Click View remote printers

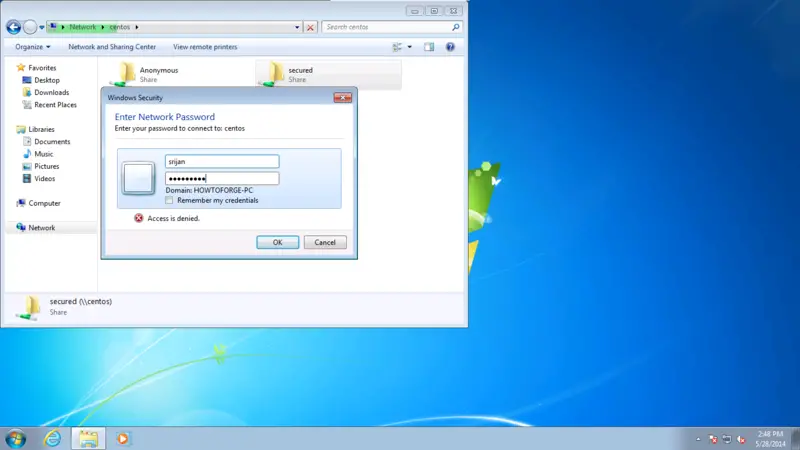tap(205, 47)
